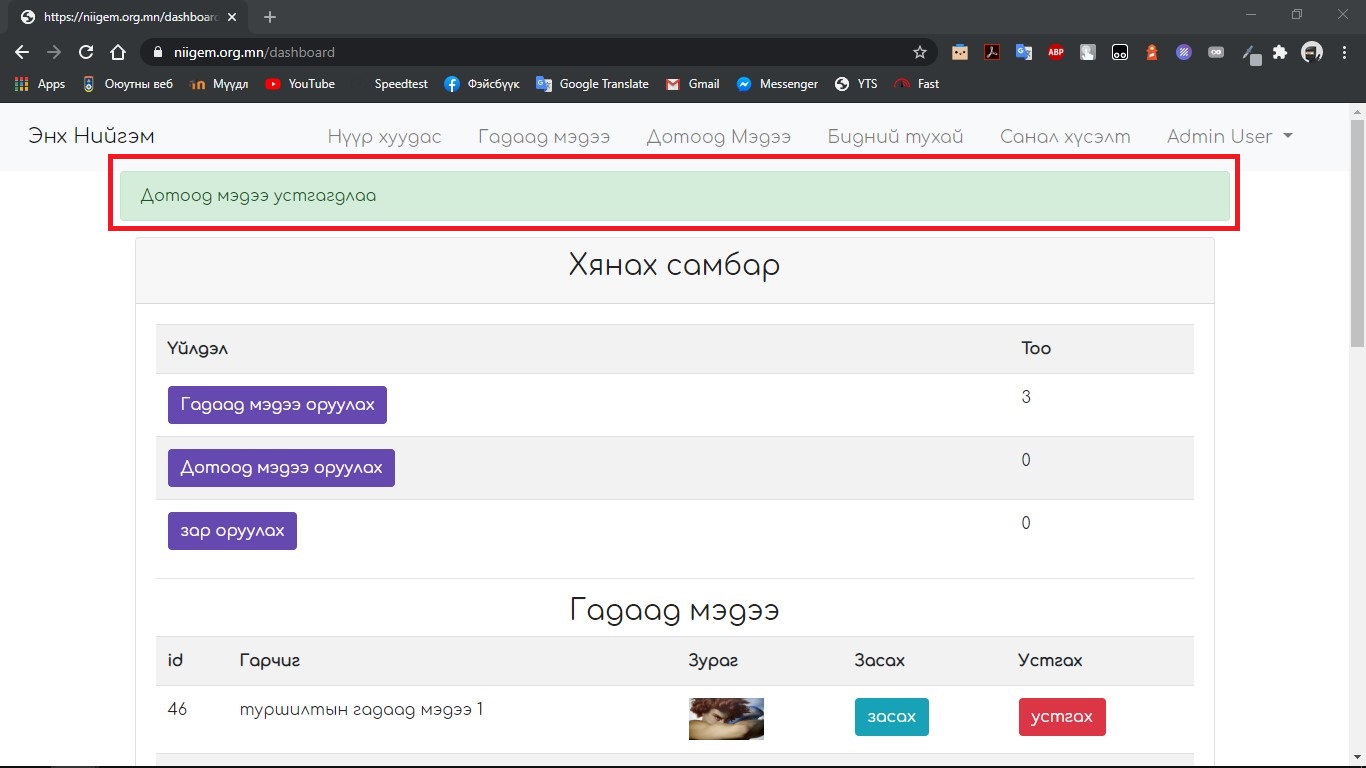Click the засах button for row 46
The width and height of the screenshot is (1366, 768).
coord(891,717)
